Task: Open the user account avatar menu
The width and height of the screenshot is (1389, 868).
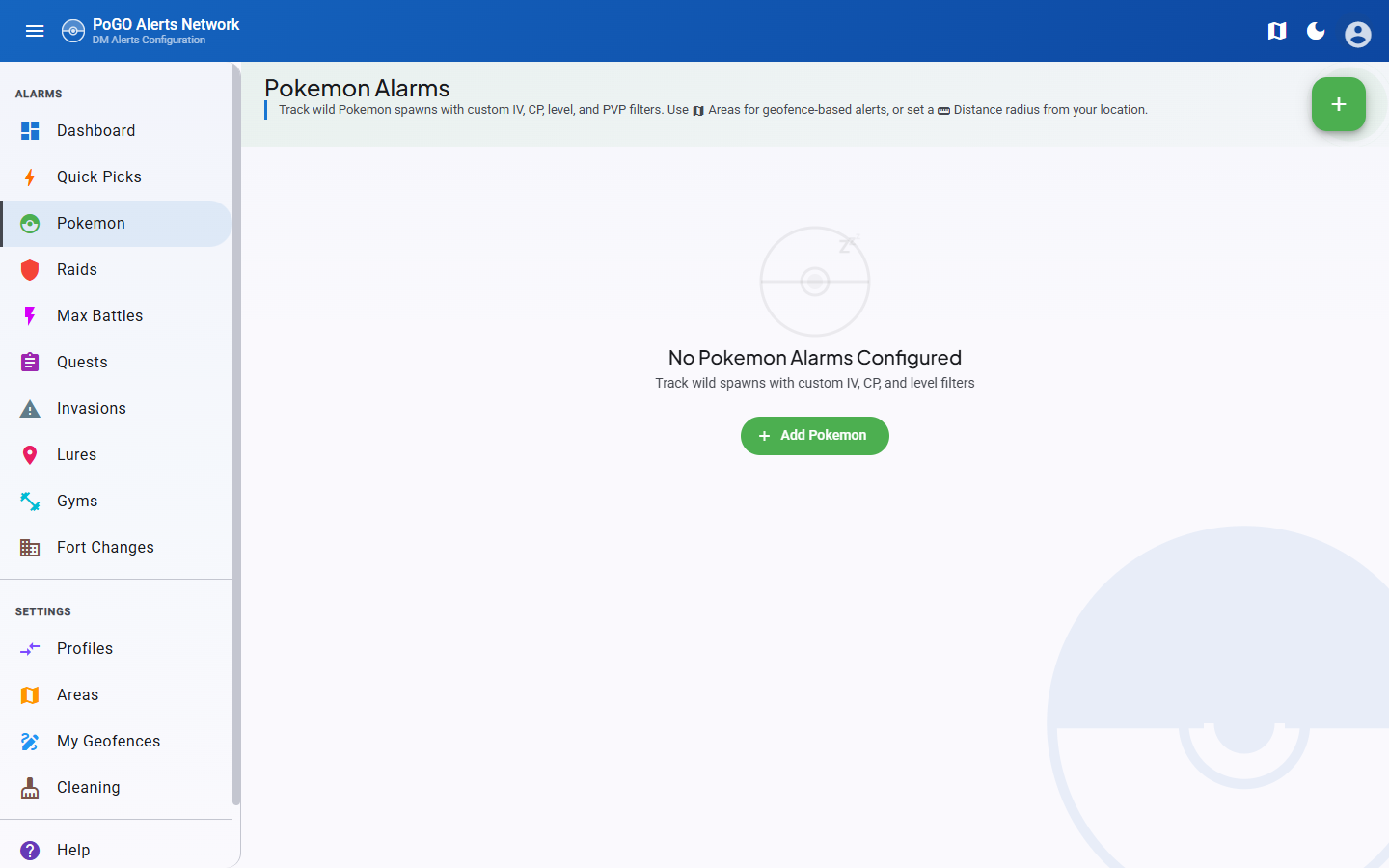Action: (x=1358, y=35)
